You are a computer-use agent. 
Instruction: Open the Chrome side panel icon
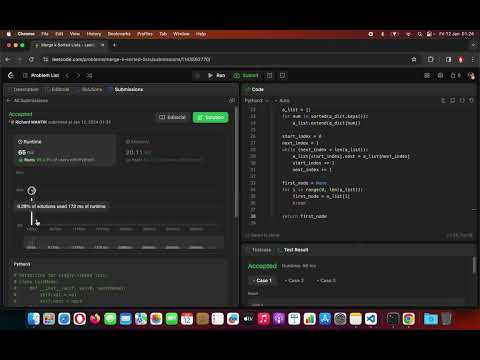click(448, 60)
